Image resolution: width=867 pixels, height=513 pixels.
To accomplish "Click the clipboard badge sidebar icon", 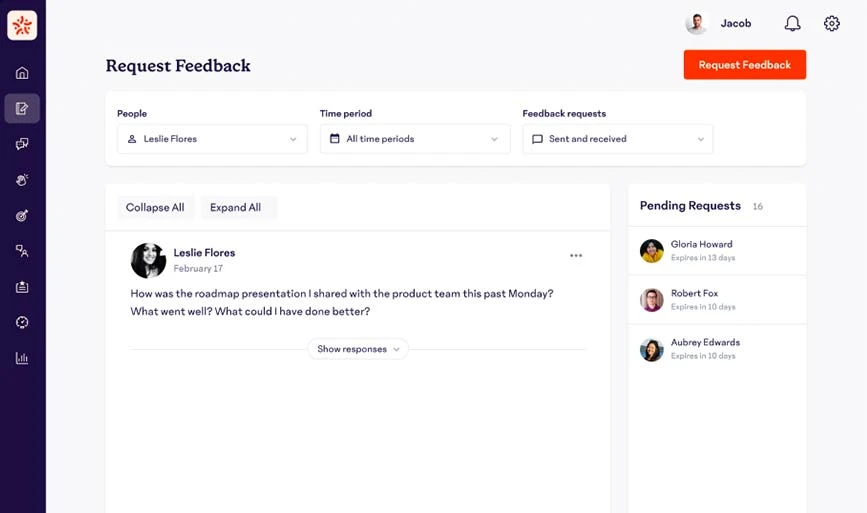I will tap(22, 287).
